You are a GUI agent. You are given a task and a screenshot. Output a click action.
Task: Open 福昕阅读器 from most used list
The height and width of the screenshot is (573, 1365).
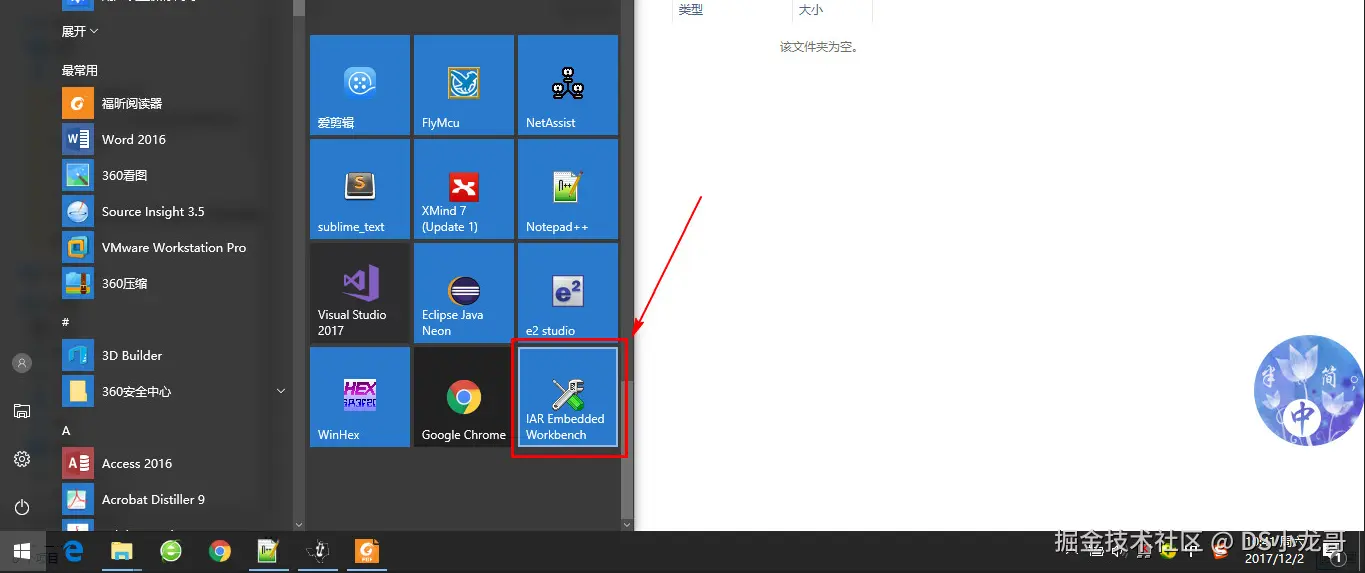click(175, 103)
